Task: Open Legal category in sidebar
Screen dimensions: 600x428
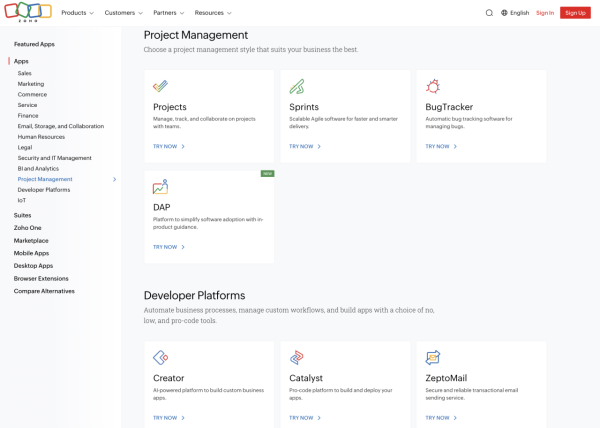Action: (x=25, y=147)
